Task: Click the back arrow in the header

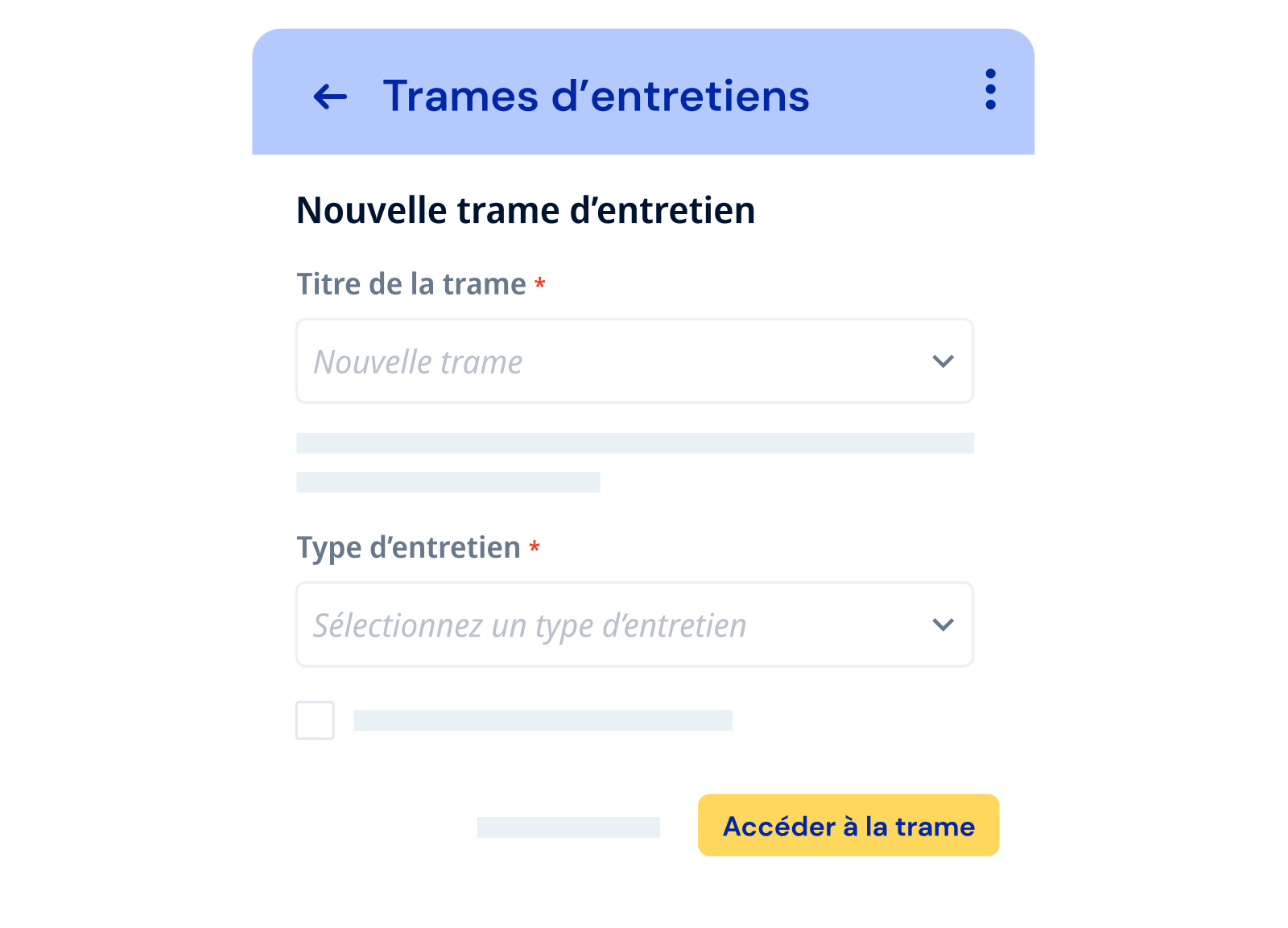Action: tap(329, 97)
